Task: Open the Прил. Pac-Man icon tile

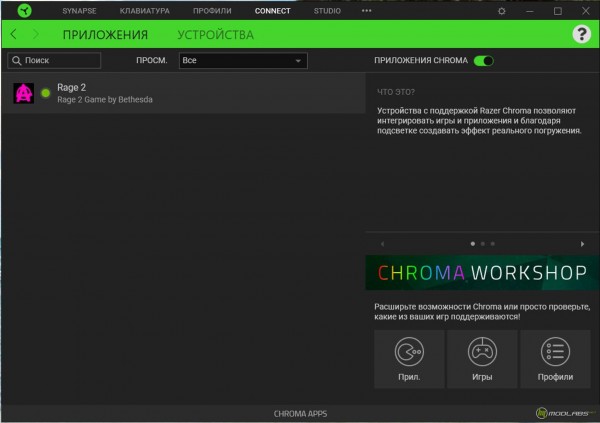Action: pos(409,359)
